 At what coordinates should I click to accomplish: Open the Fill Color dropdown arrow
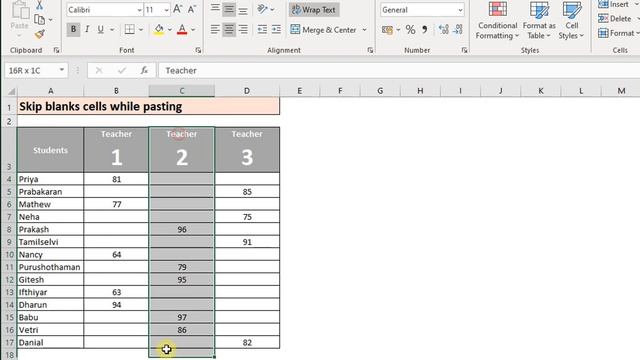point(169,30)
